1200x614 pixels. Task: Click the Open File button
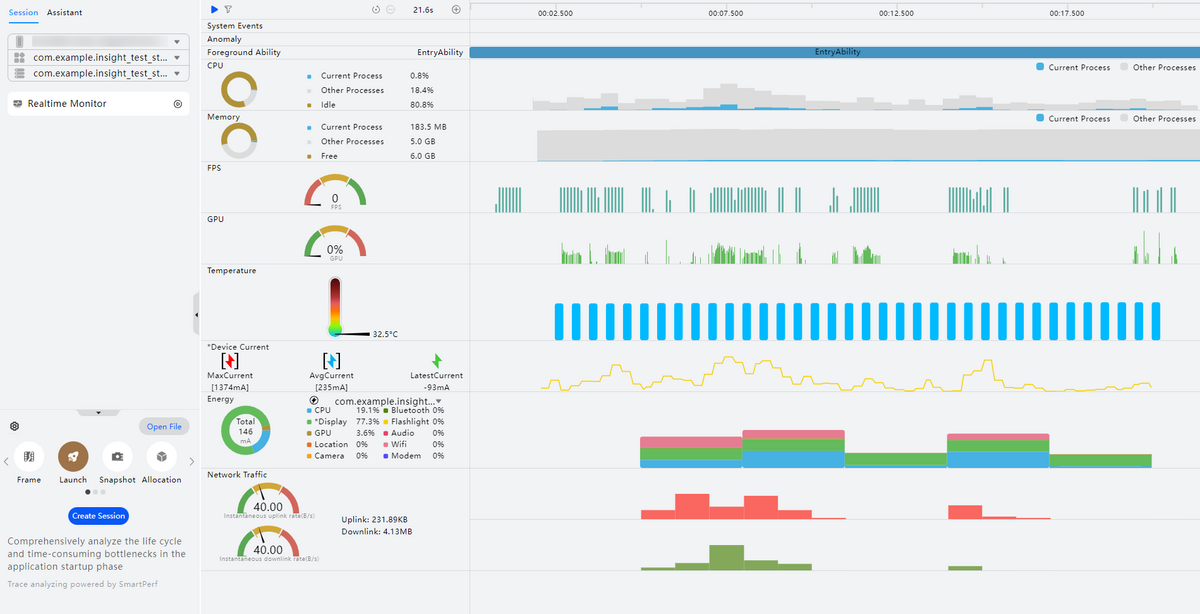[x=163, y=426]
